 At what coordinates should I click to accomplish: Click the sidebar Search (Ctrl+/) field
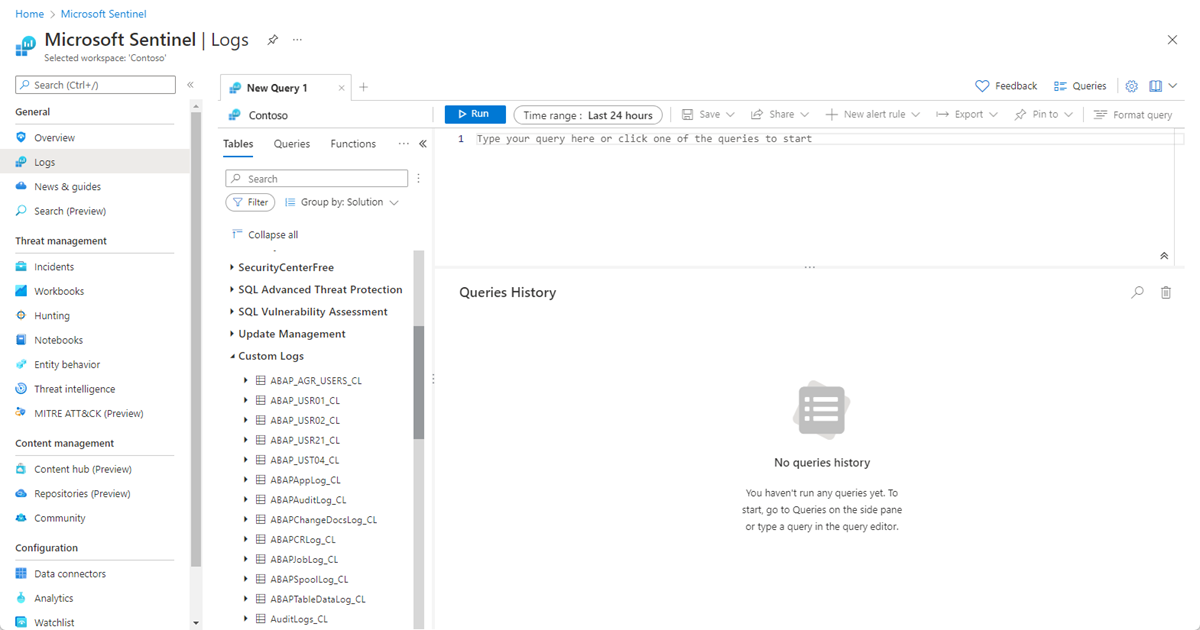coord(95,85)
